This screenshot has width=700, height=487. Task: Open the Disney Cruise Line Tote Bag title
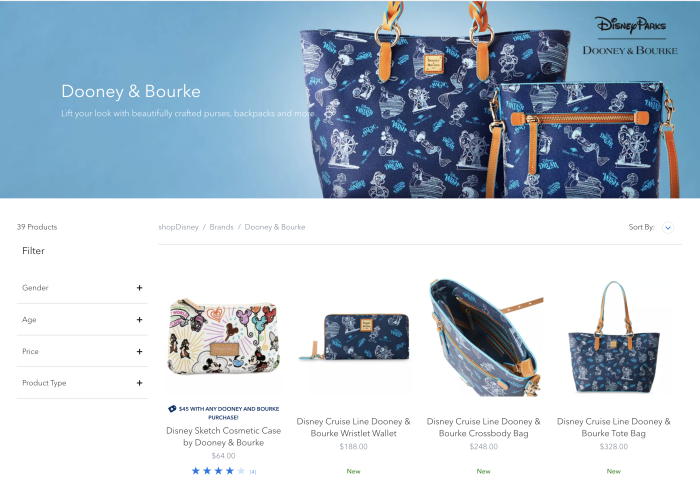614,427
